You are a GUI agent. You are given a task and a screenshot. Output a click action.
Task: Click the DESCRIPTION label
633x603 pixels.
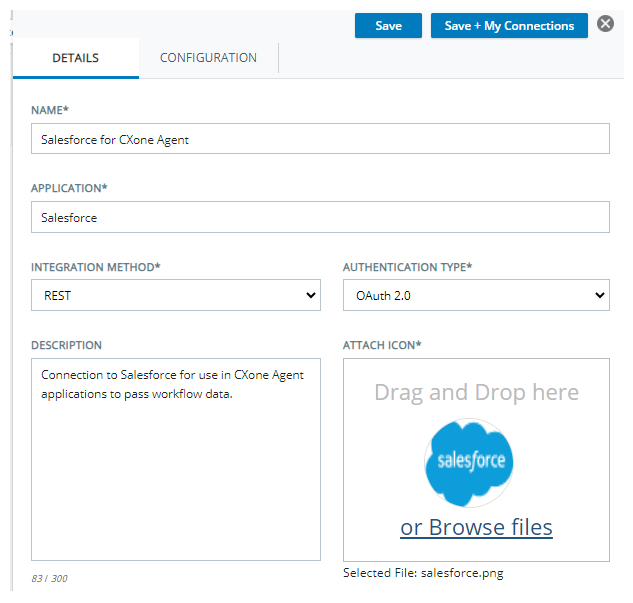click(66, 345)
